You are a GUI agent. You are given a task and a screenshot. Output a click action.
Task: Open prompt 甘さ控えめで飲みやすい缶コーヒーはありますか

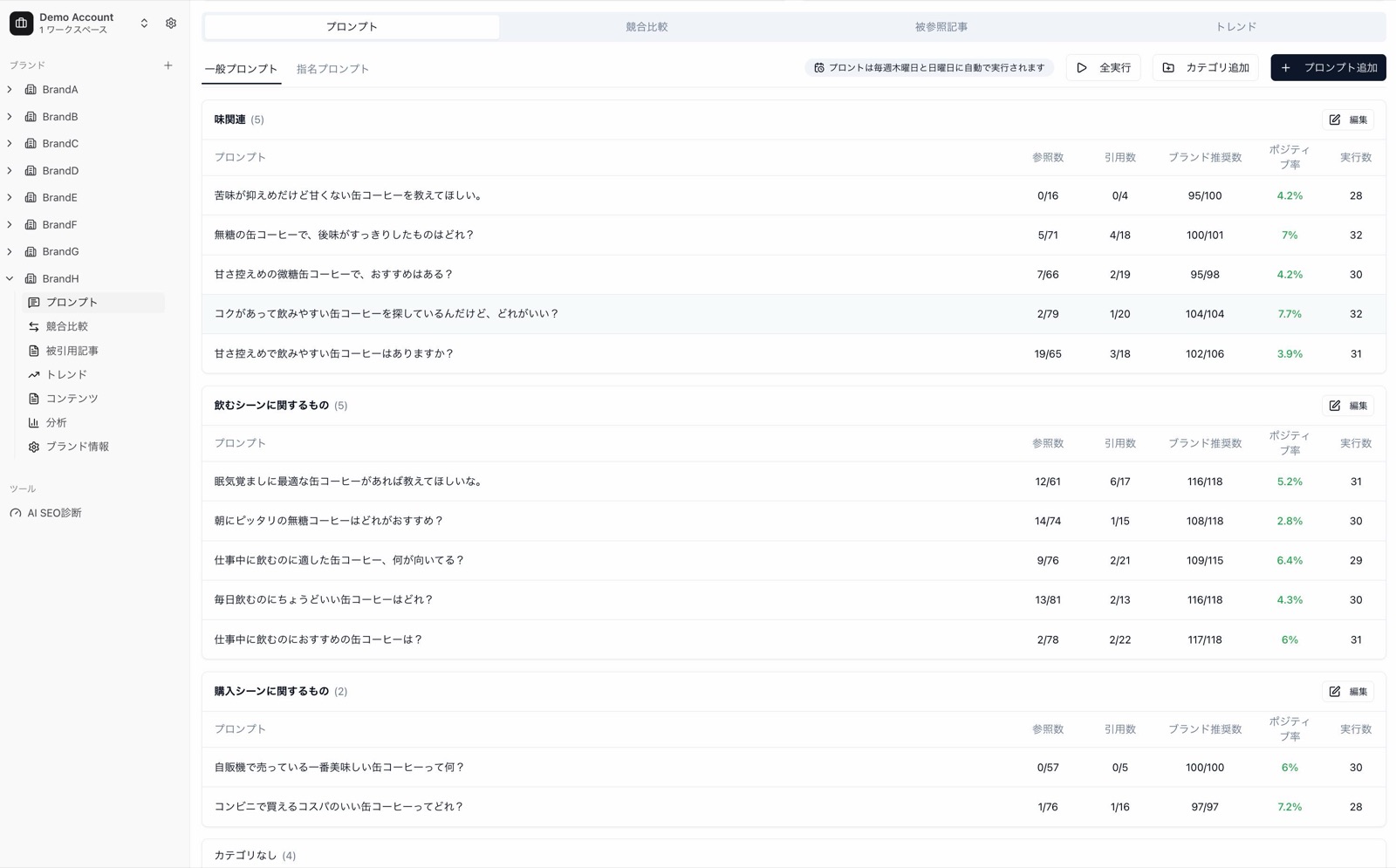pos(794,354)
